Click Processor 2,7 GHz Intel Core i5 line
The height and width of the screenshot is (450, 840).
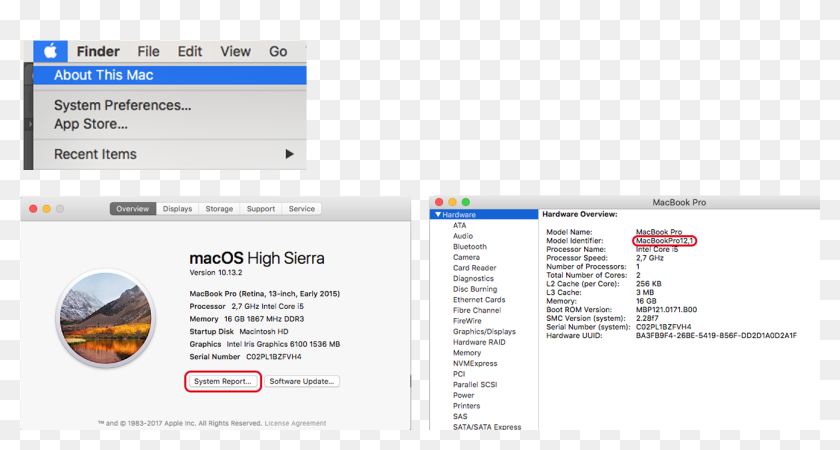coord(246,306)
